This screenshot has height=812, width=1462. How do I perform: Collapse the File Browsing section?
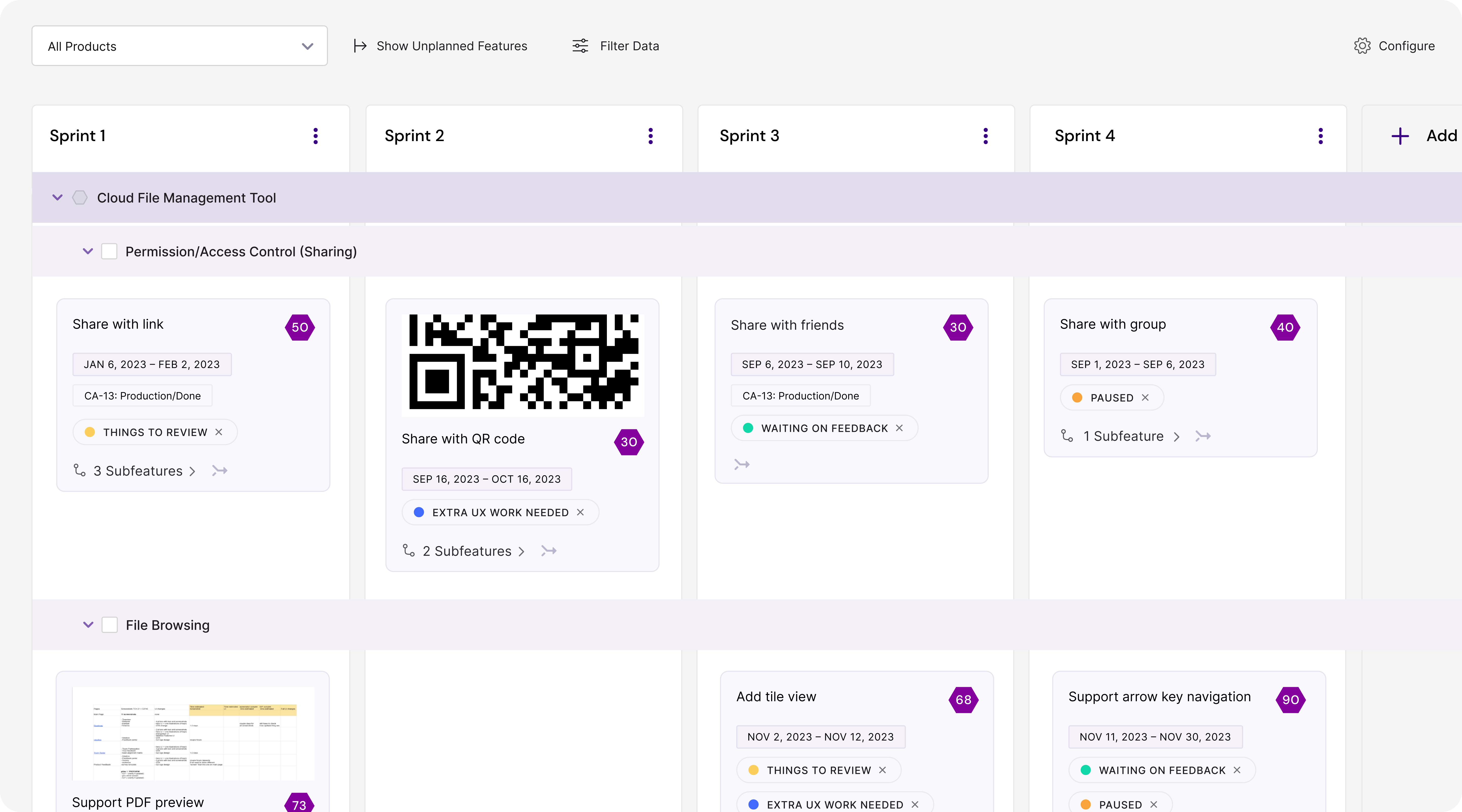(x=88, y=625)
